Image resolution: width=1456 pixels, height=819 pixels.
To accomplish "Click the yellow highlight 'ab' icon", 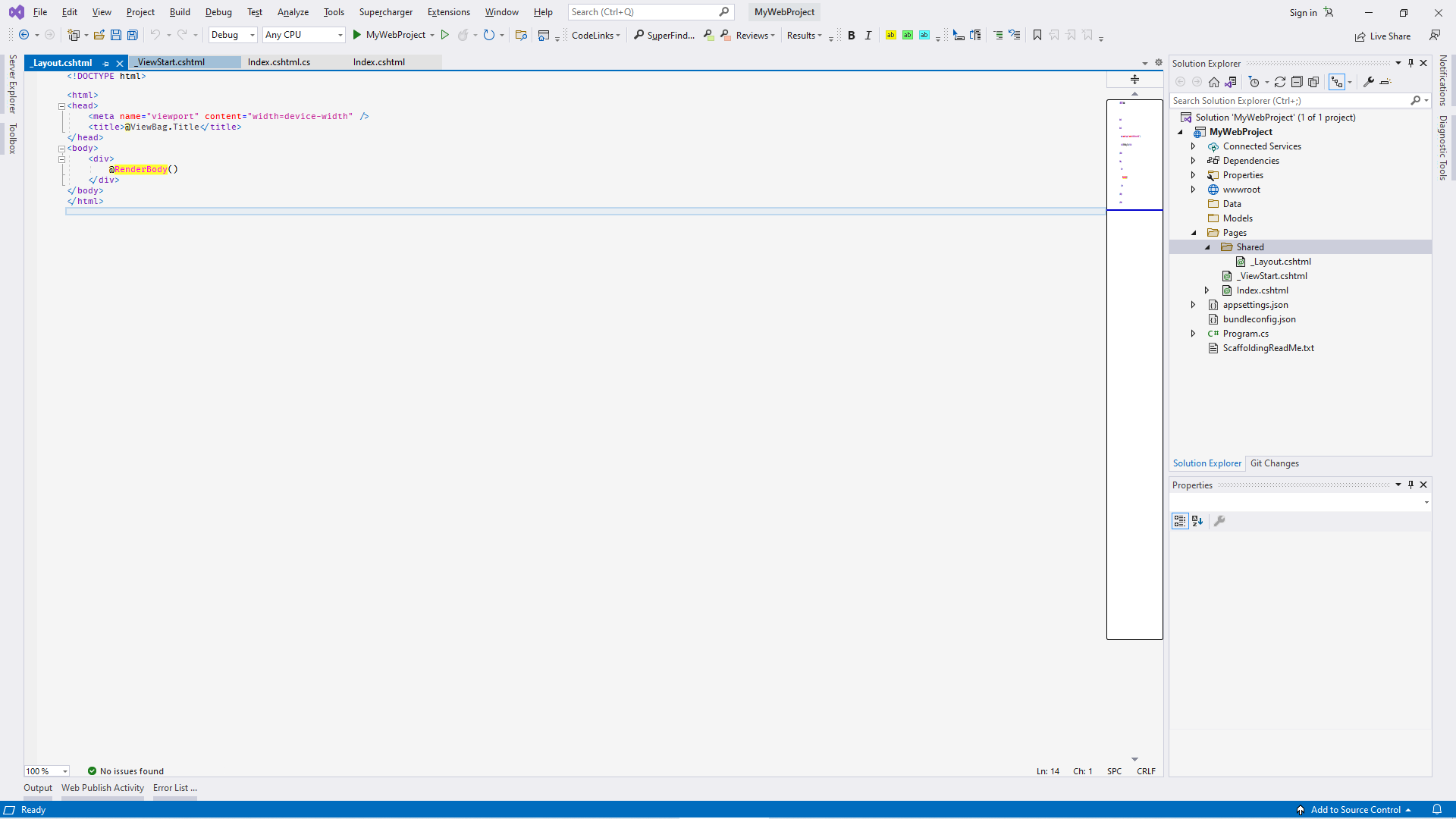I will click(890, 35).
